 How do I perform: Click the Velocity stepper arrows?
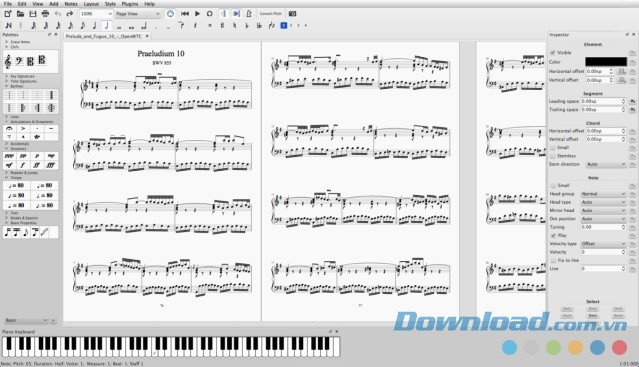pos(624,252)
